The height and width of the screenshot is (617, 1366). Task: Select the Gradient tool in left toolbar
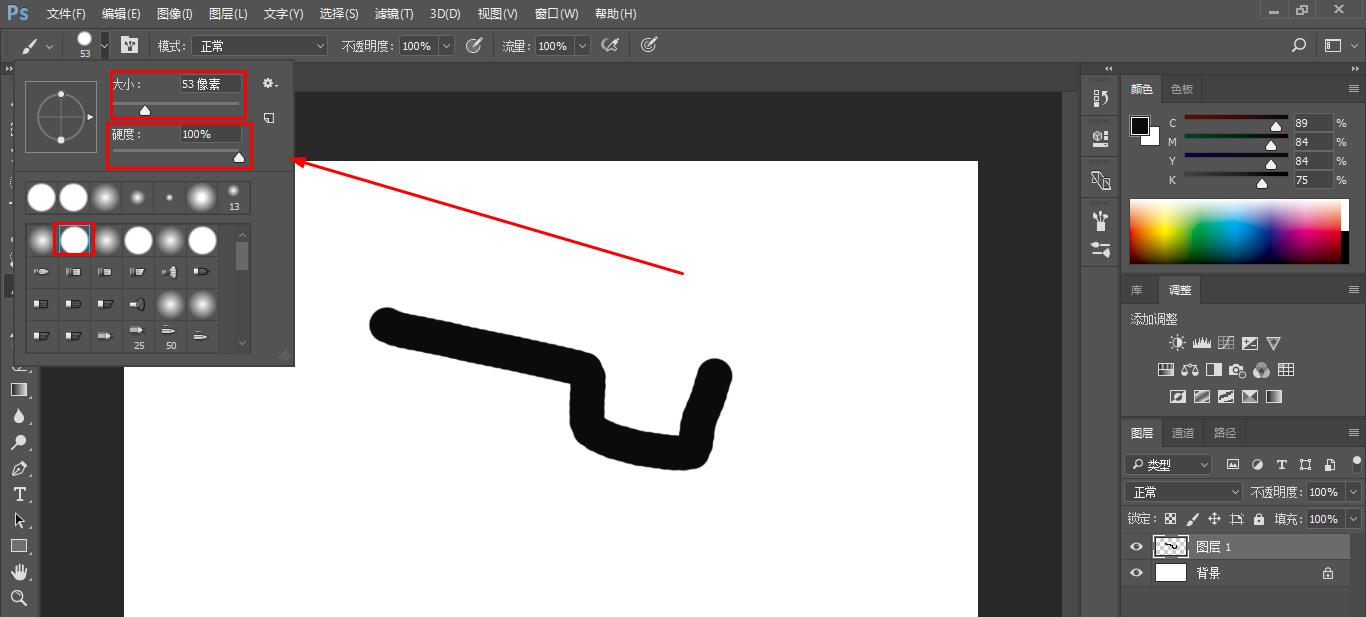(x=19, y=390)
